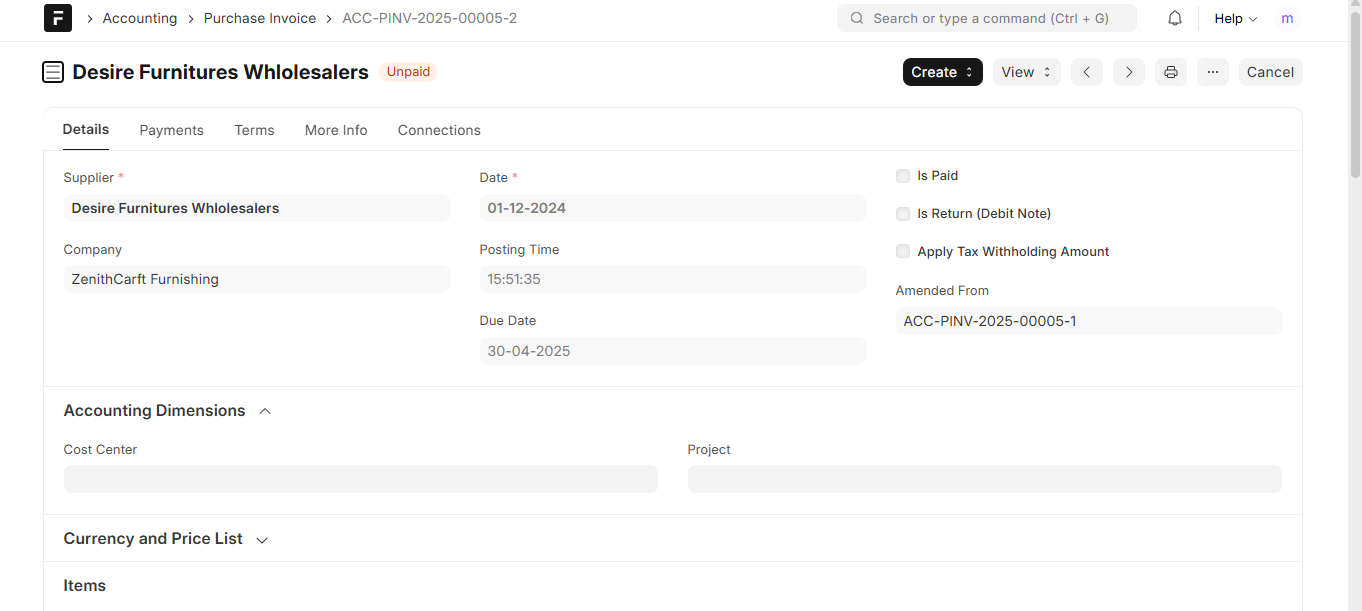
Task: Focus the search or type a command box
Action: pos(987,18)
